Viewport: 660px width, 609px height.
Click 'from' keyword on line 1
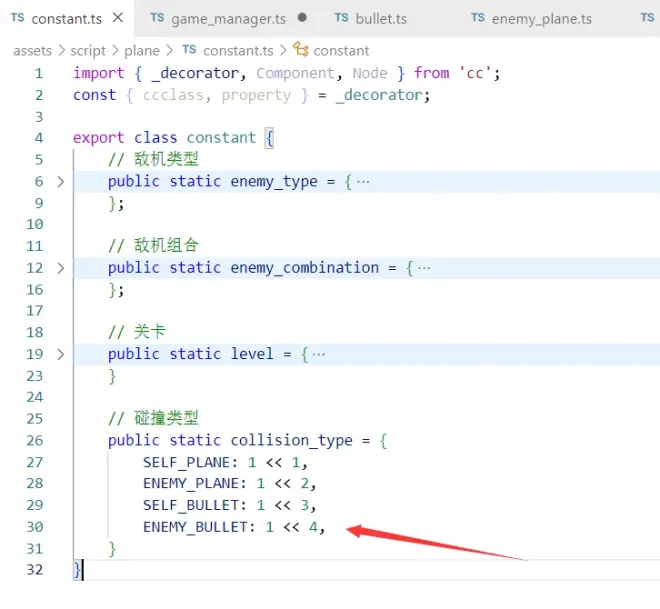click(432, 73)
